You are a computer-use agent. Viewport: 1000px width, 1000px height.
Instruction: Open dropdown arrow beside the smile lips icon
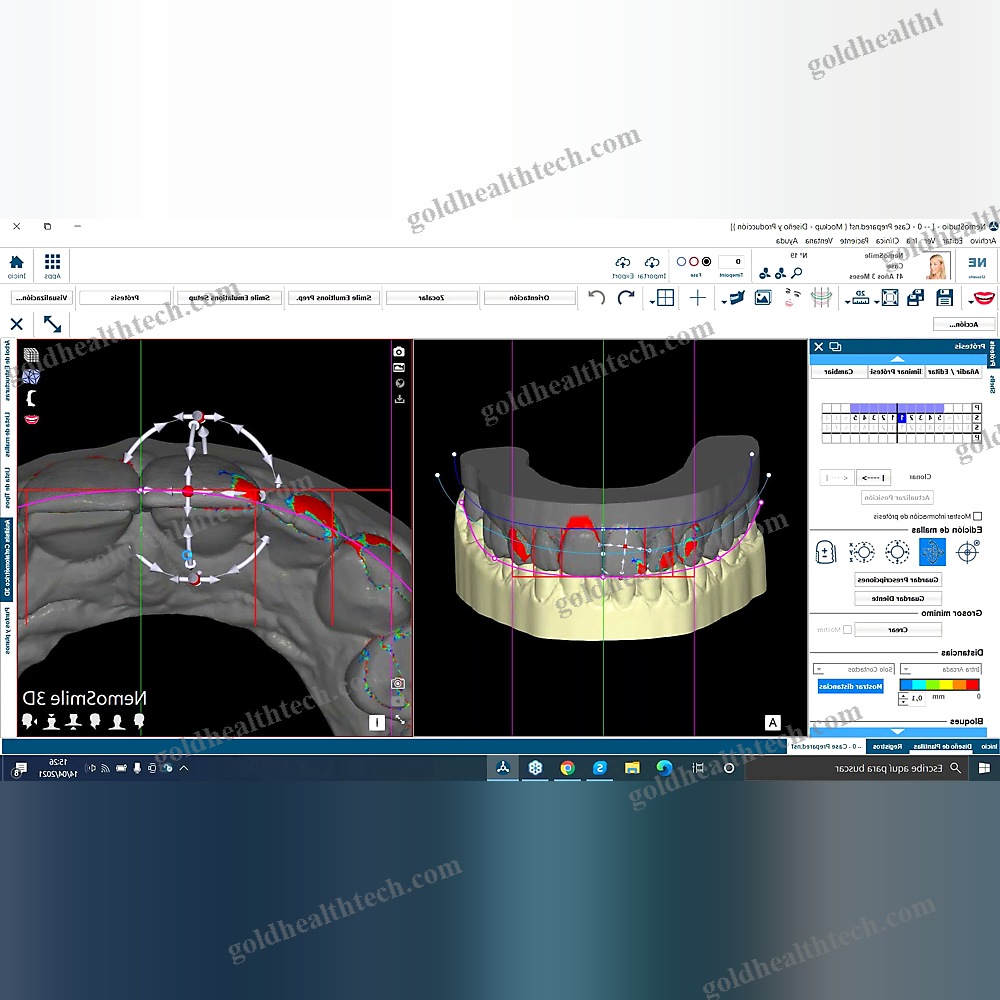970,301
